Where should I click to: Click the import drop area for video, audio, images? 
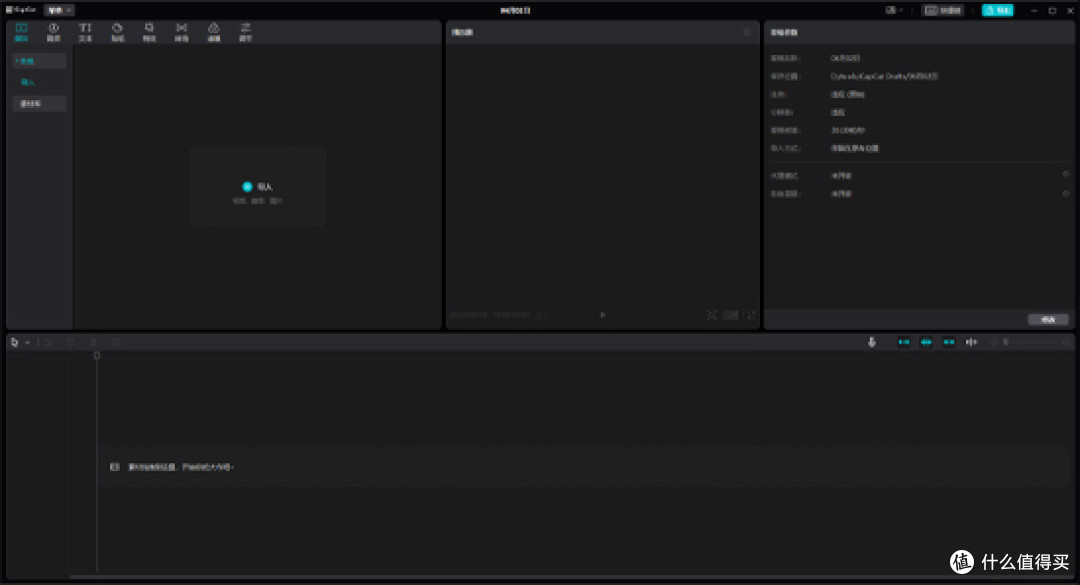(258, 187)
